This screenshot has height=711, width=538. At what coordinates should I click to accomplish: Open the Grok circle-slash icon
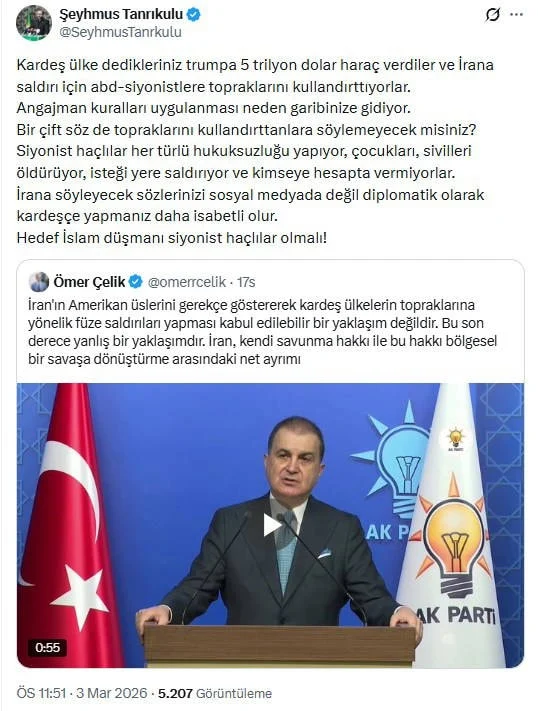(x=492, y=15)
